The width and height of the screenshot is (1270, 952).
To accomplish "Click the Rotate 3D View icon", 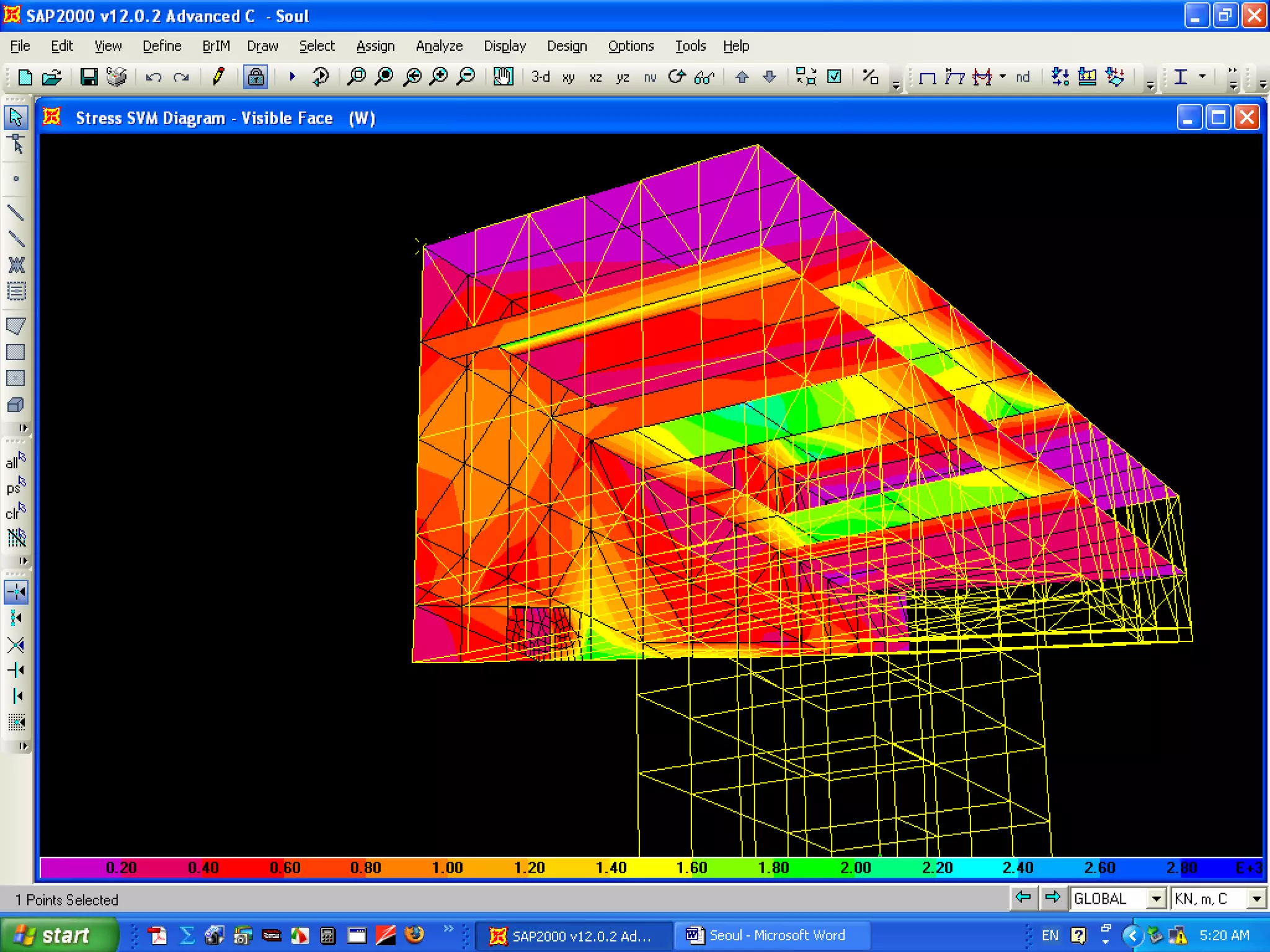I will 677,77.
